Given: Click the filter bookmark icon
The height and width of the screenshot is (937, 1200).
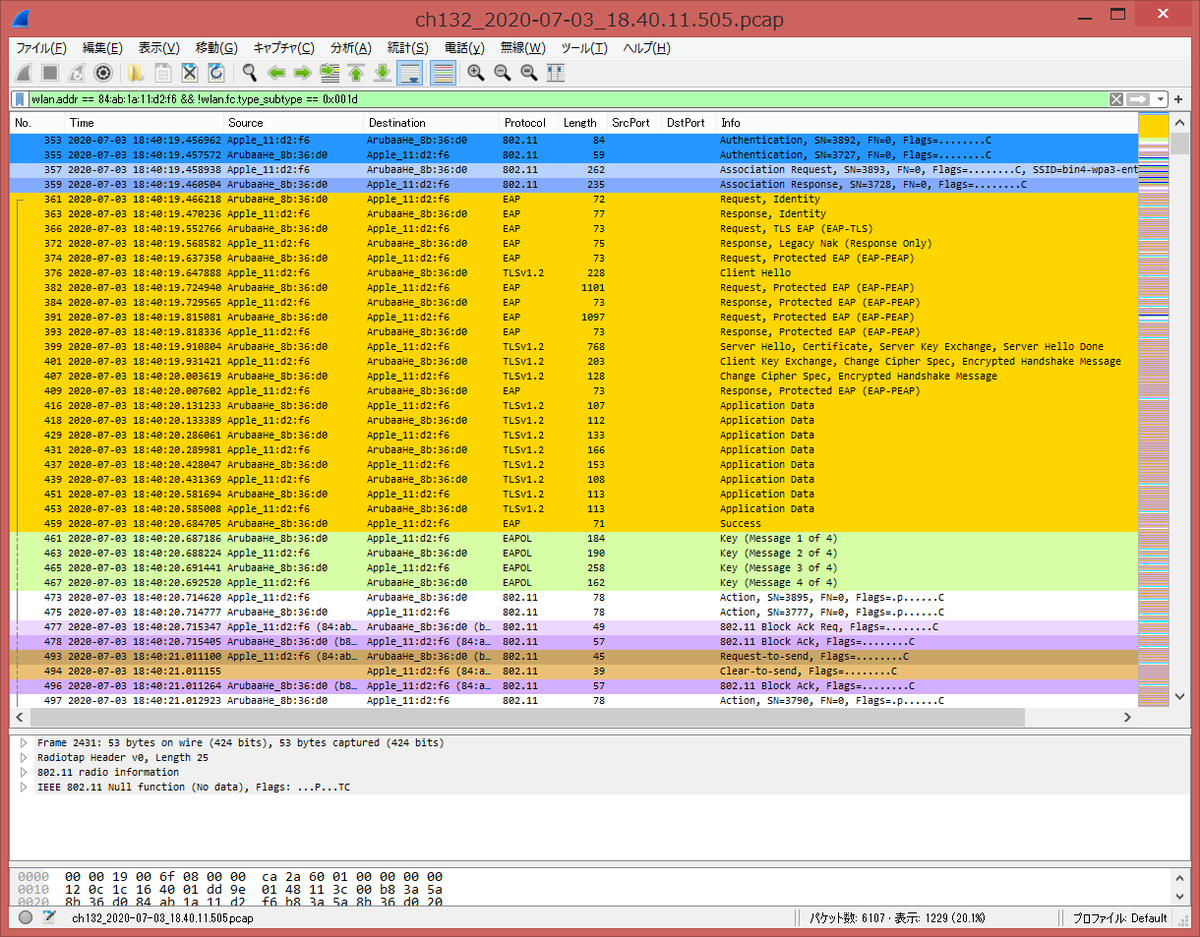Looking at the screenshot, I should tap(20, 99).
